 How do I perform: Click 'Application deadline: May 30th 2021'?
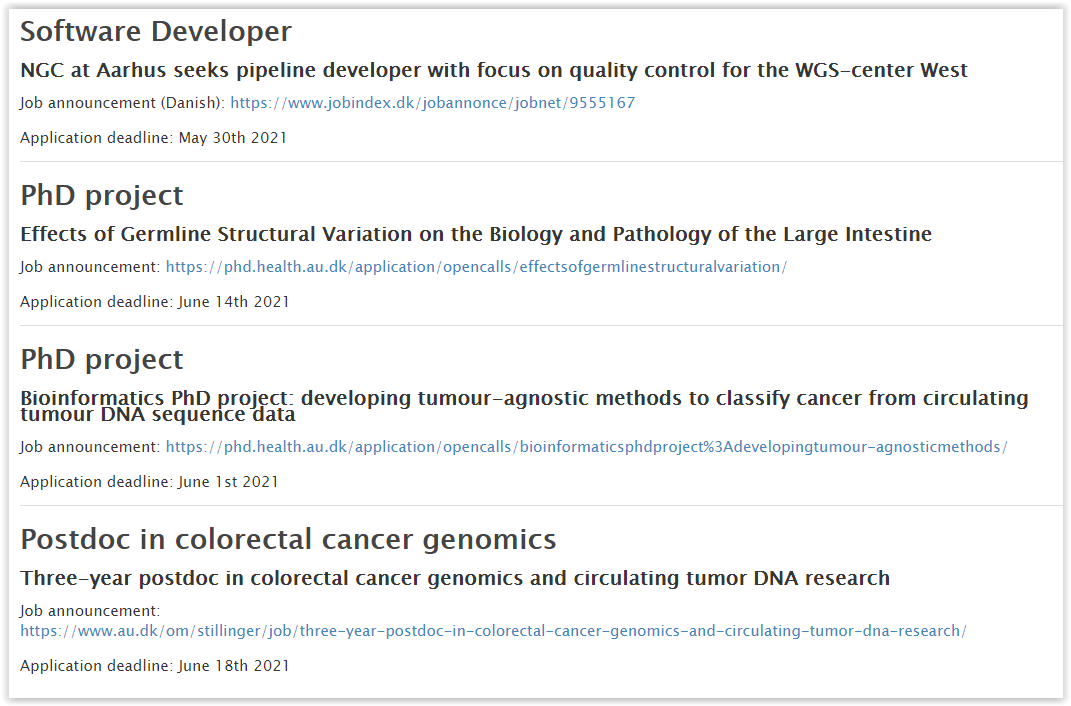(x=153, y=138)
